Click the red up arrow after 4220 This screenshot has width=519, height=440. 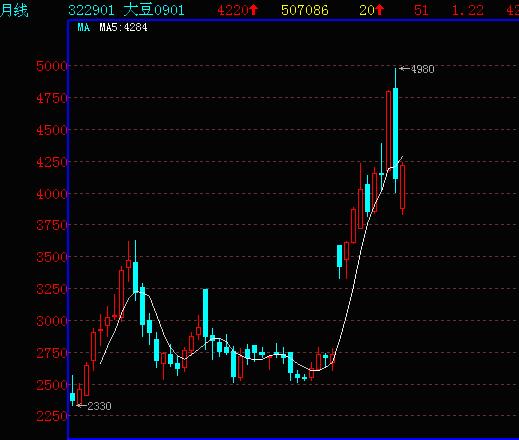pos(253,10)
